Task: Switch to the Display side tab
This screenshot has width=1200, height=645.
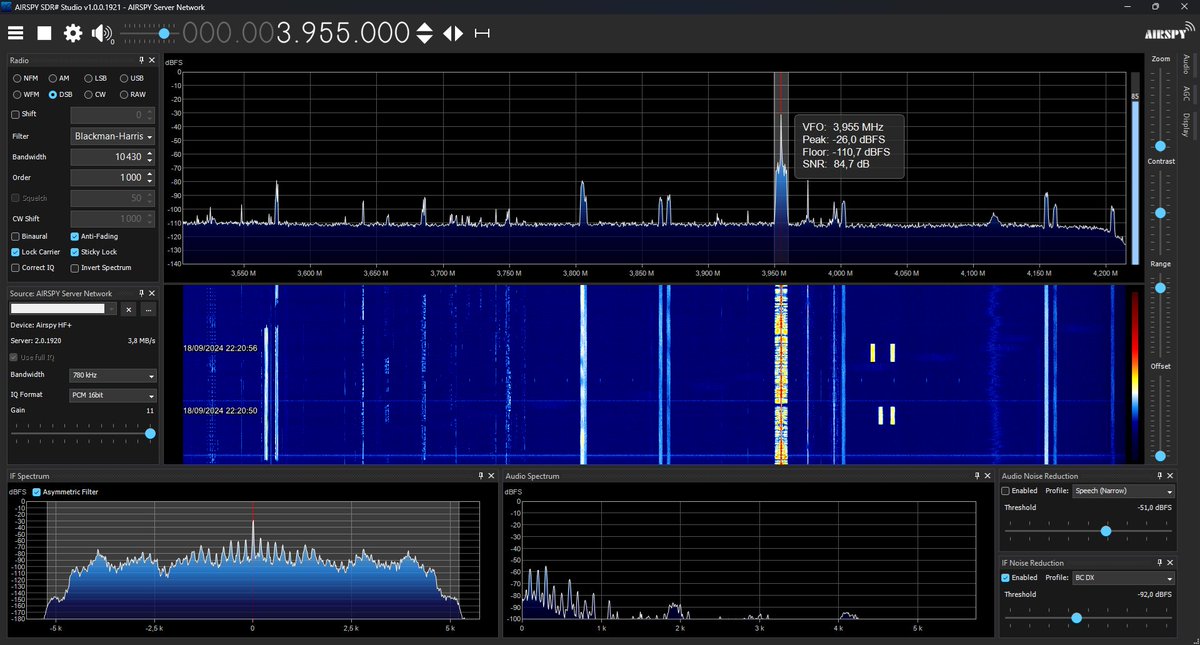Action: (x=1186, y=123)
